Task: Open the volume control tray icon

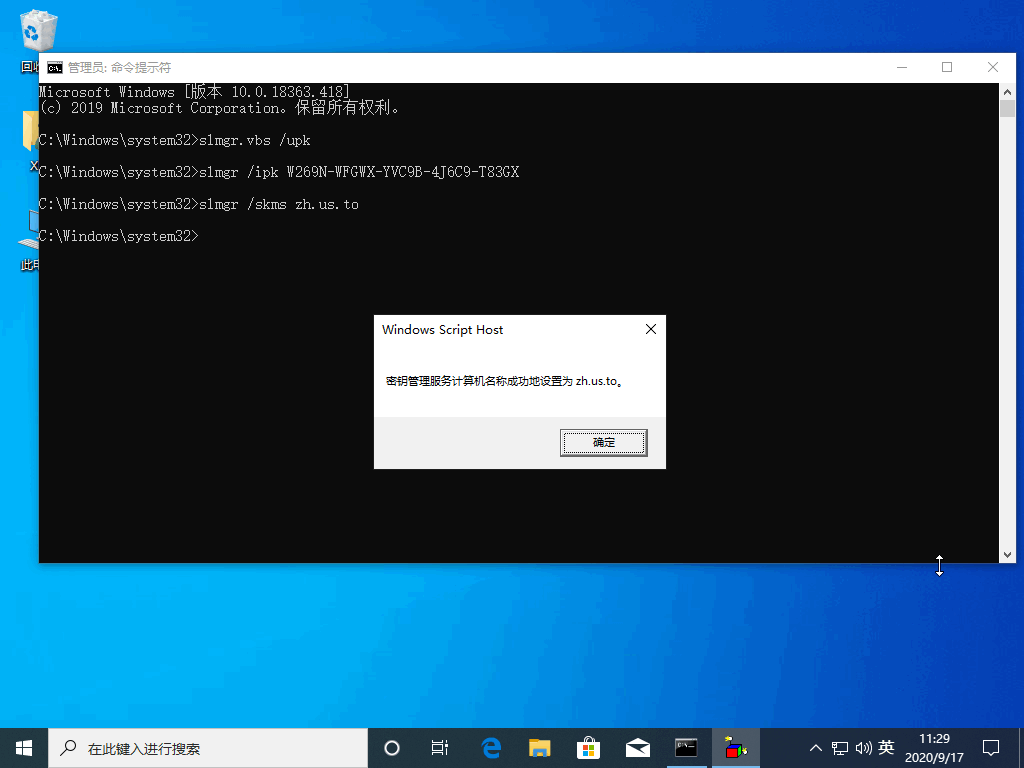Action: (864, 748)
